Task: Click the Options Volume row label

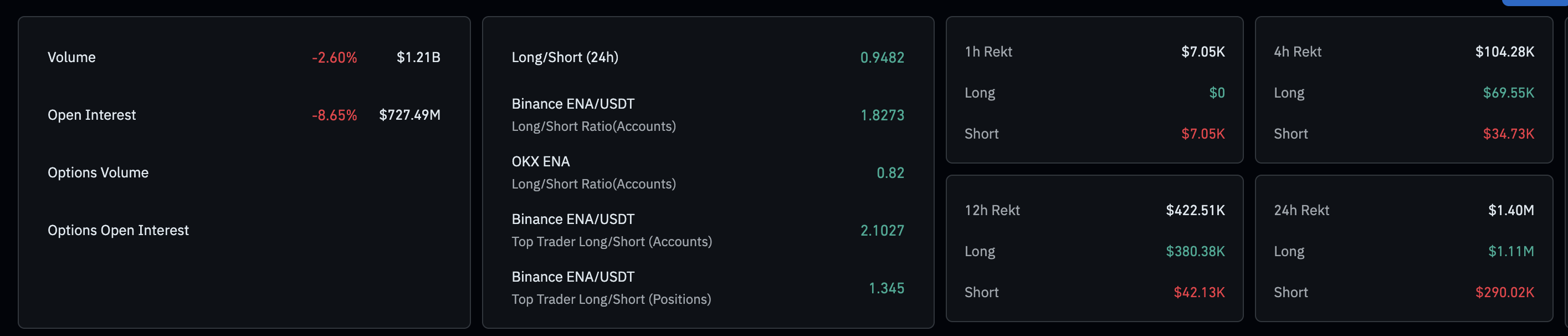Action: (98, 173)
